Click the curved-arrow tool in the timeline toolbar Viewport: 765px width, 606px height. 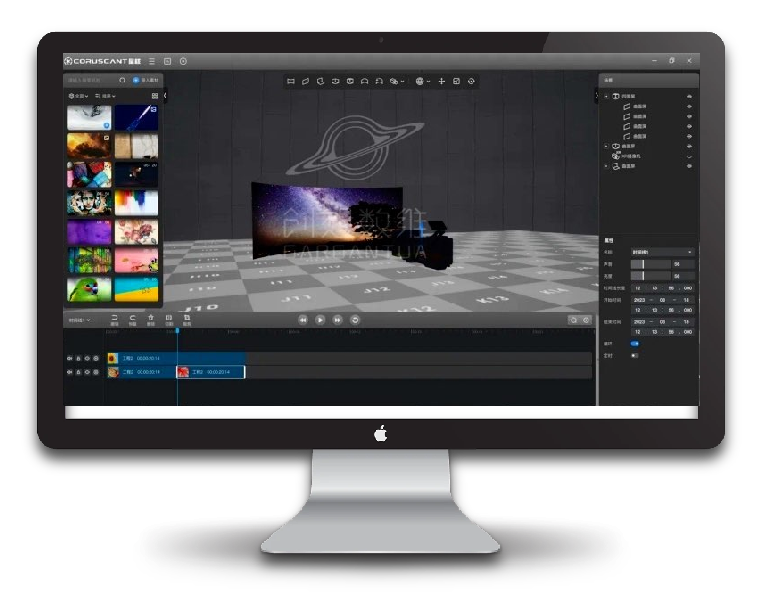tap(132, 320)
